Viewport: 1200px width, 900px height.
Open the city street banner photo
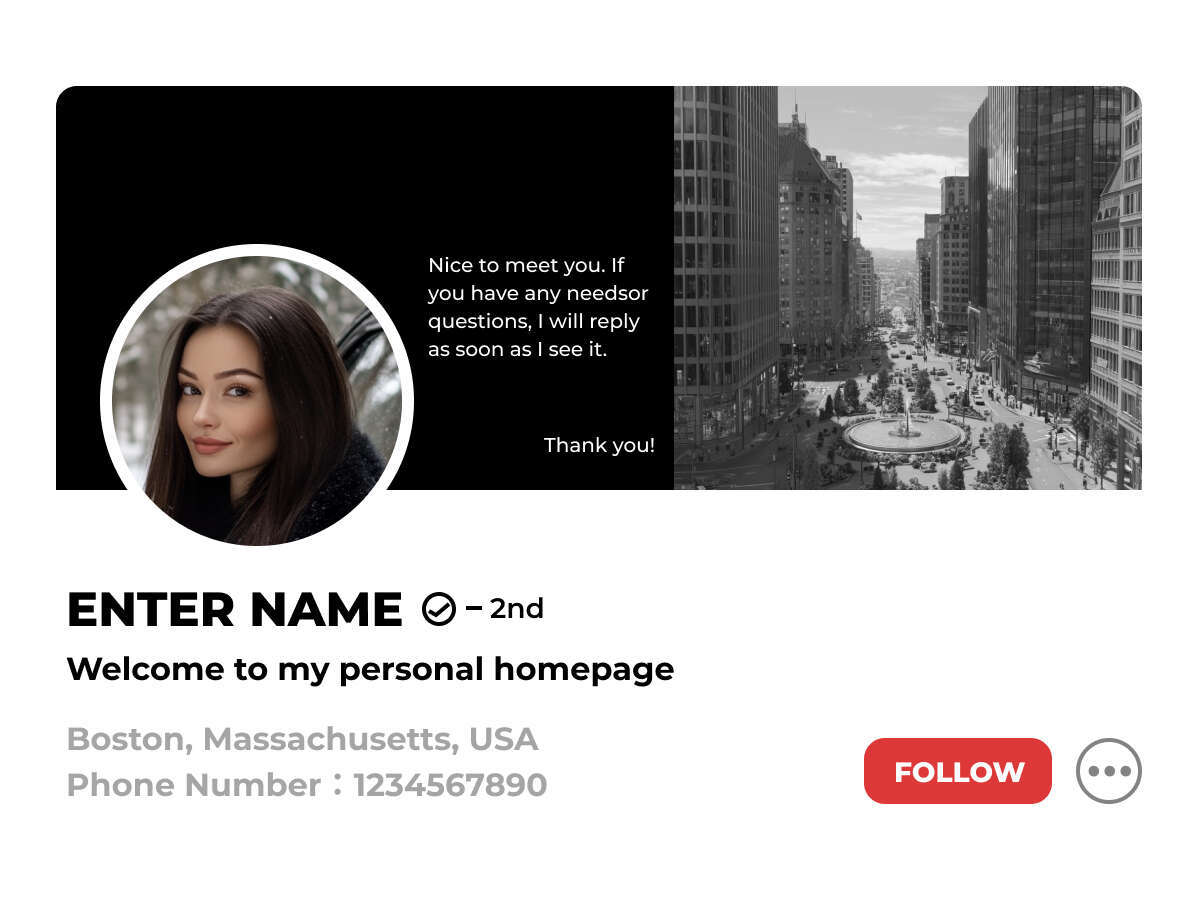click(x=908, y=288)
